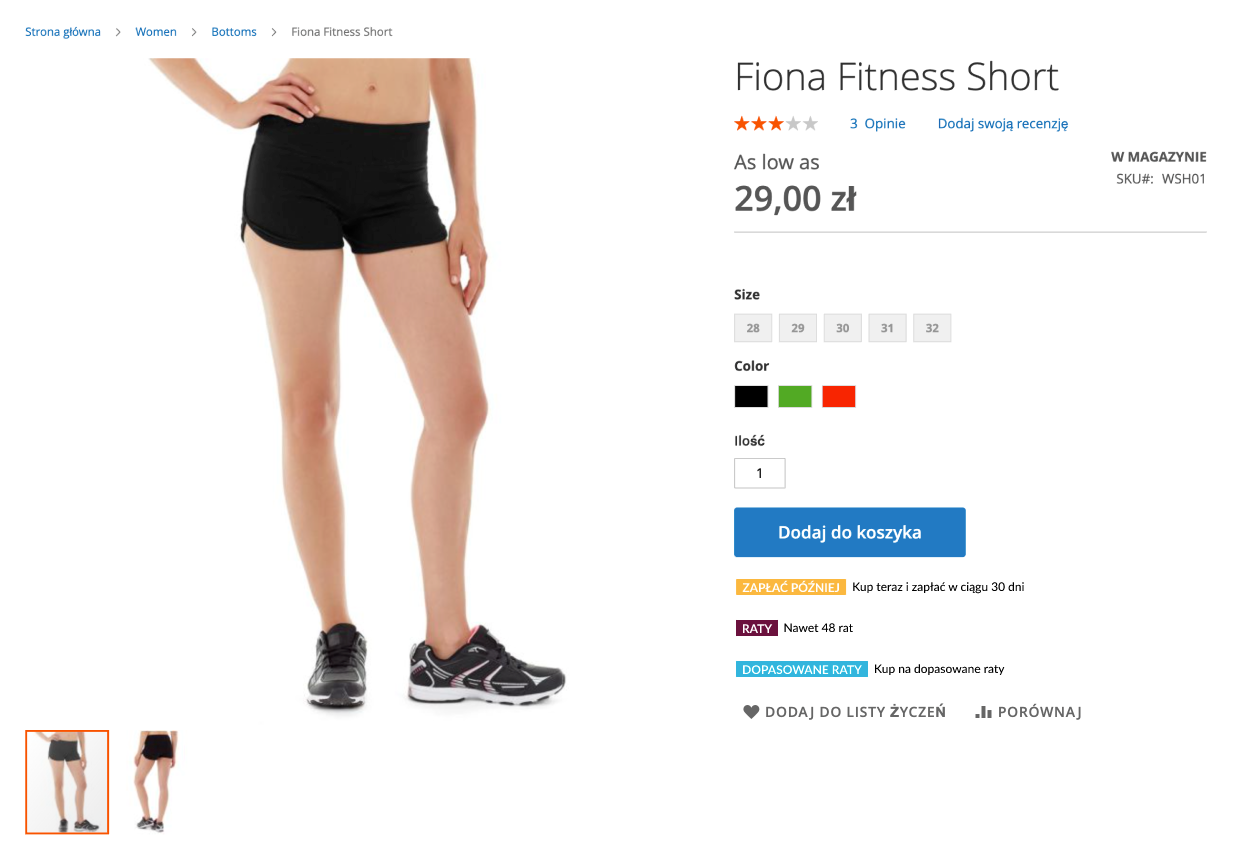1237x849 pixels.
Task: Open the Bottoms breadcrumb category
Action: pos(234,32)
